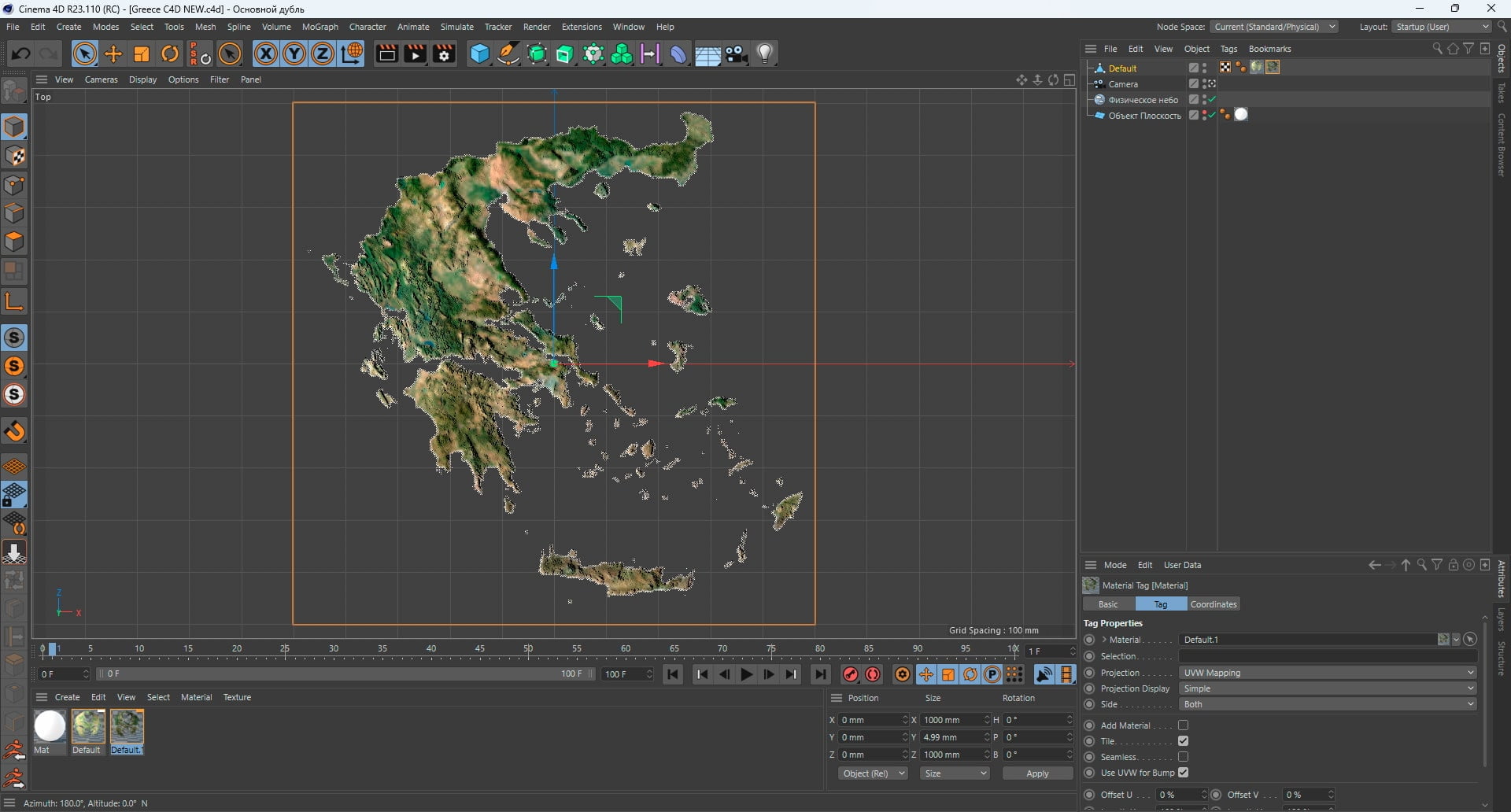Open Edit Render Settings icon

tap(444, 54)
